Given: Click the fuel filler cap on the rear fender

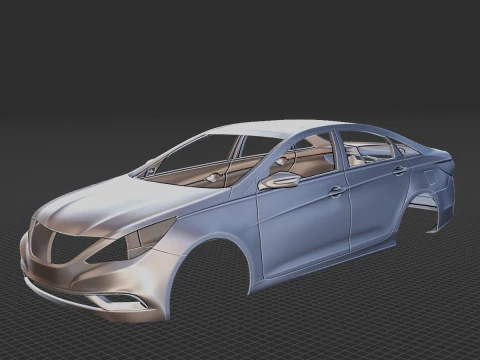Looking at the screenshot, I should [431, 177].
